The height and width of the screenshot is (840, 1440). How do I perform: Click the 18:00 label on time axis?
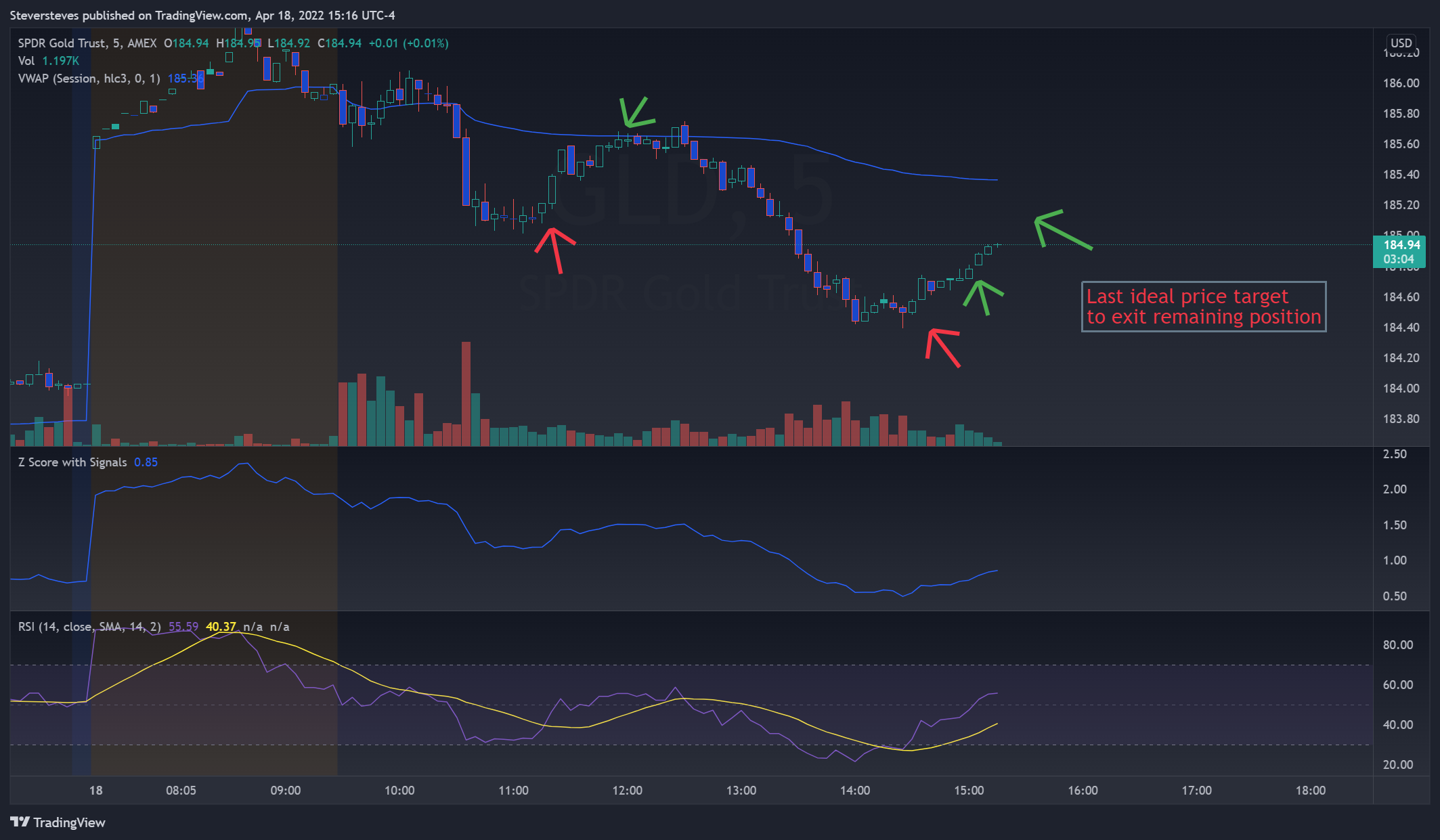coord(1311,791)
